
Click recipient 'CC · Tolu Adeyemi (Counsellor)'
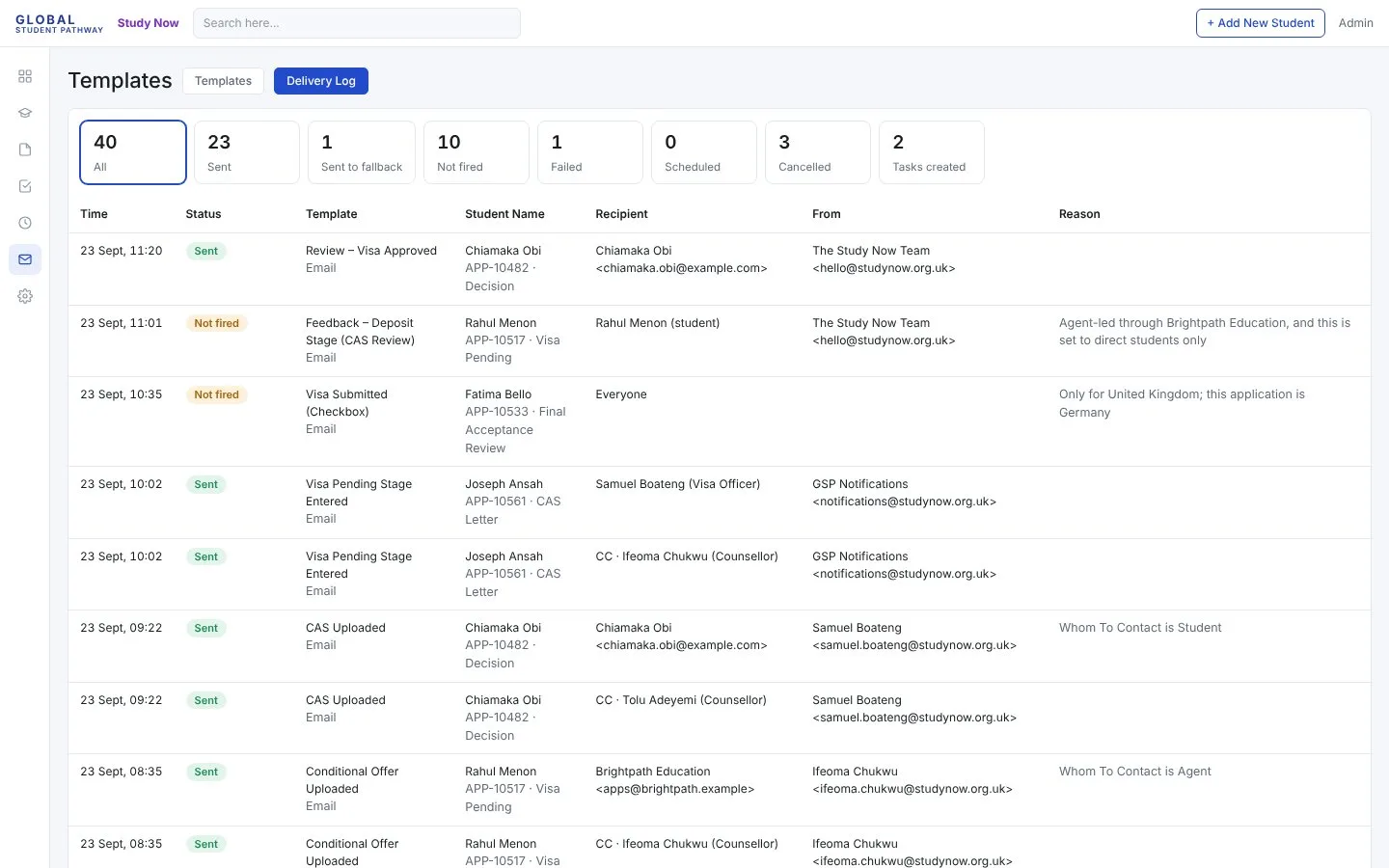point(681,700)
